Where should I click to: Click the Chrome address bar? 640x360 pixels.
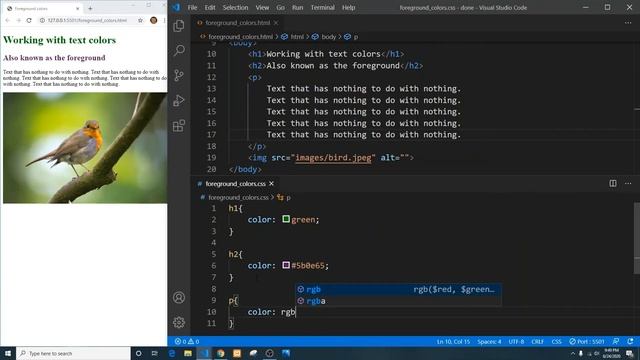coord(87,20)
